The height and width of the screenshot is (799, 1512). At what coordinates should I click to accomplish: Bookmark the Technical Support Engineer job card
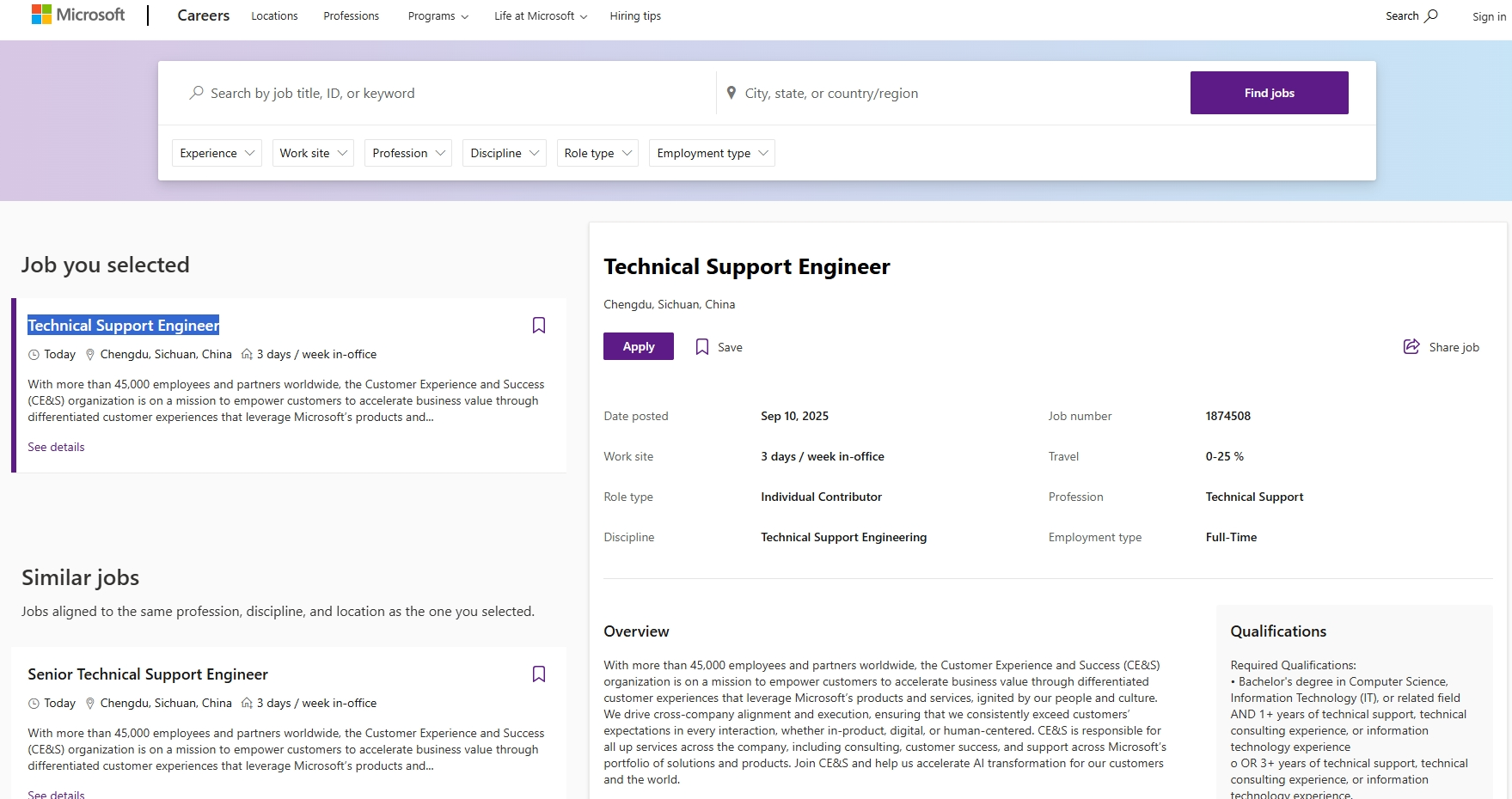pos(539,326)
